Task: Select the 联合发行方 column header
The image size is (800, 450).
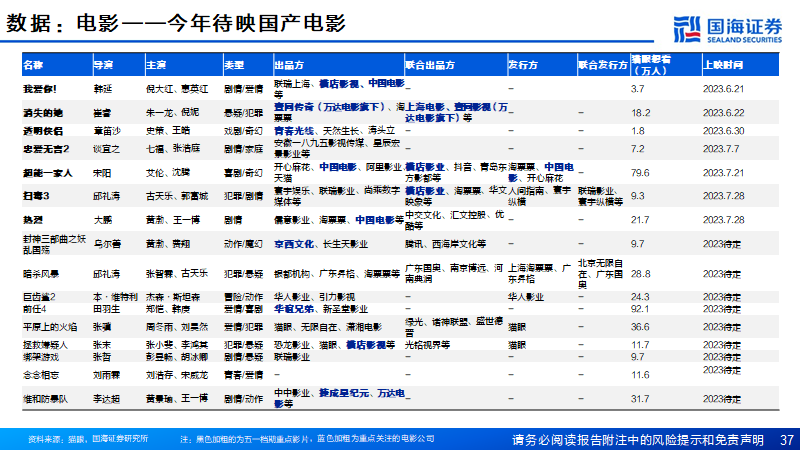Action: pos(603,65)
